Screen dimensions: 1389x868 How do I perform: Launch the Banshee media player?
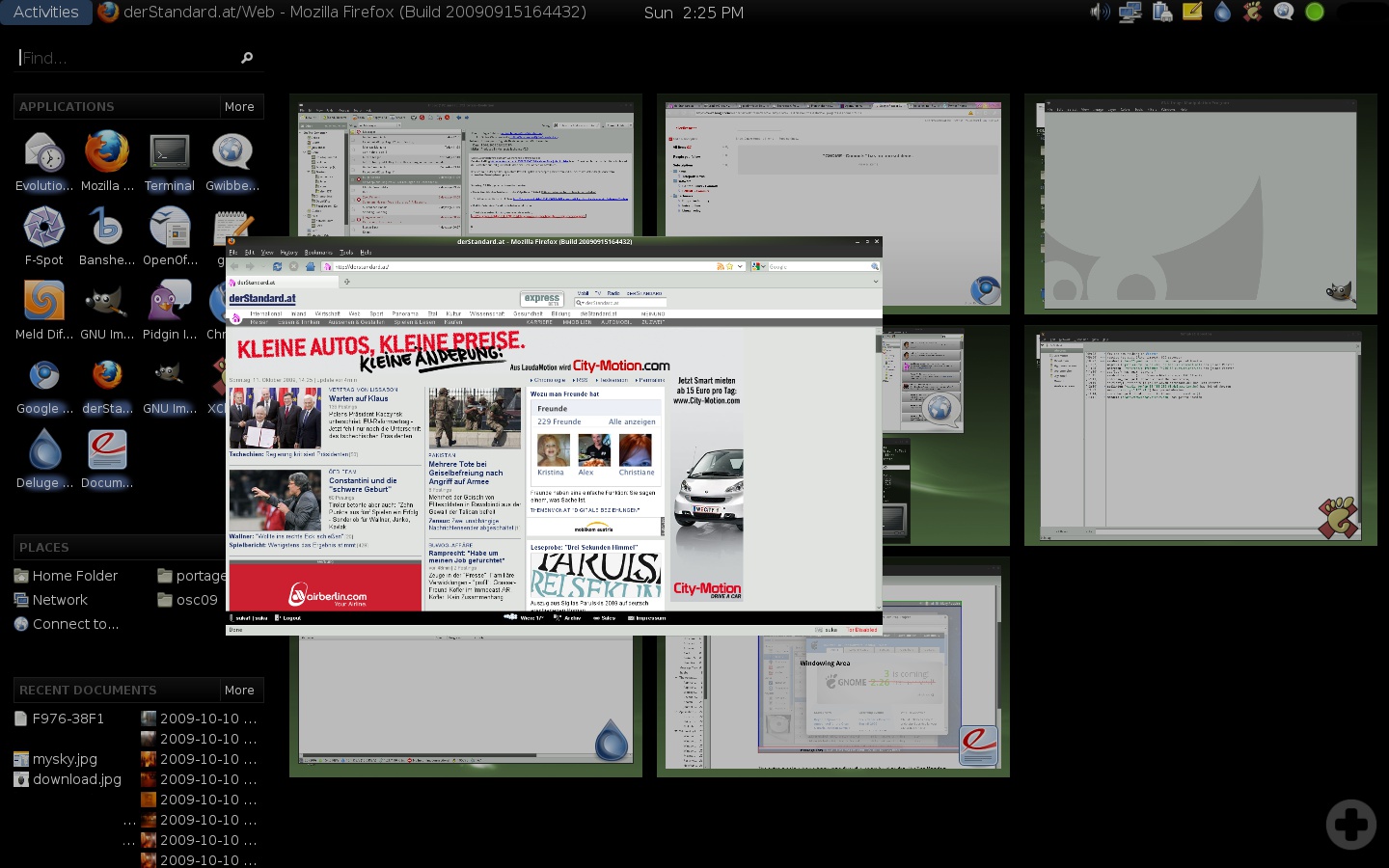pos(106,235)
